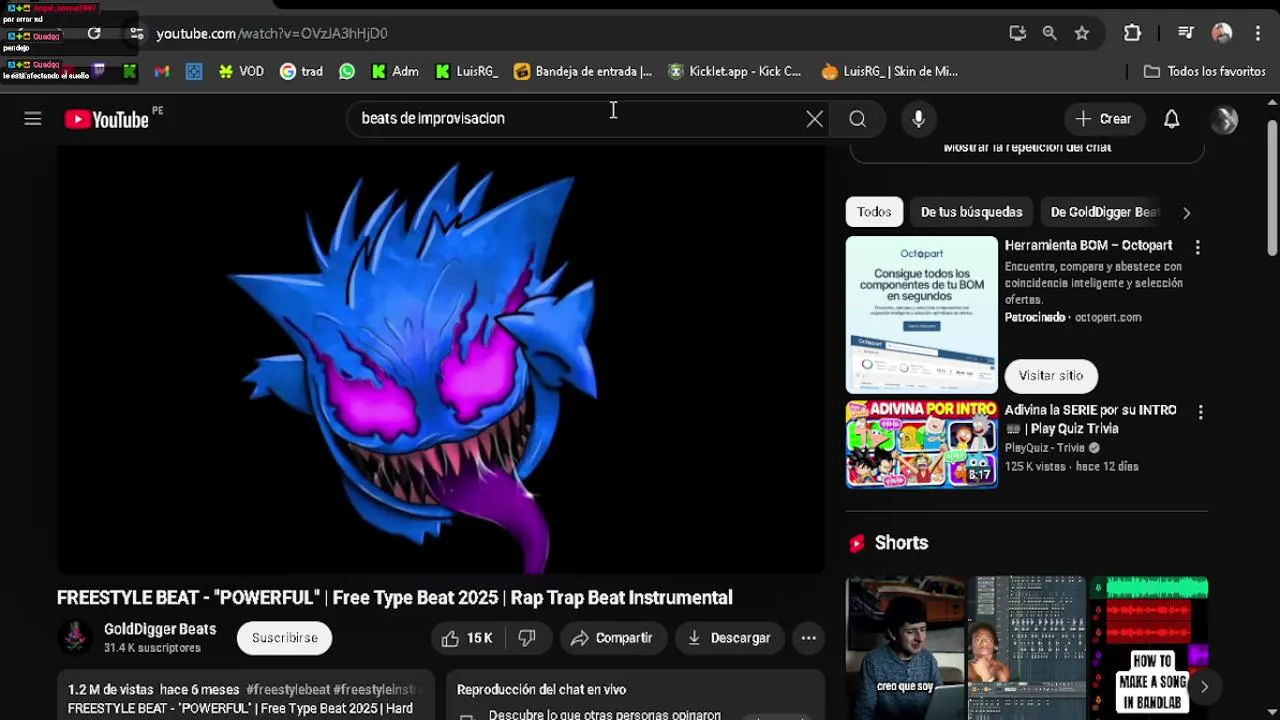Screen dimensions: 1280x720
Task: Open the YouTube account avatar menu
Action: point(1224,119)
